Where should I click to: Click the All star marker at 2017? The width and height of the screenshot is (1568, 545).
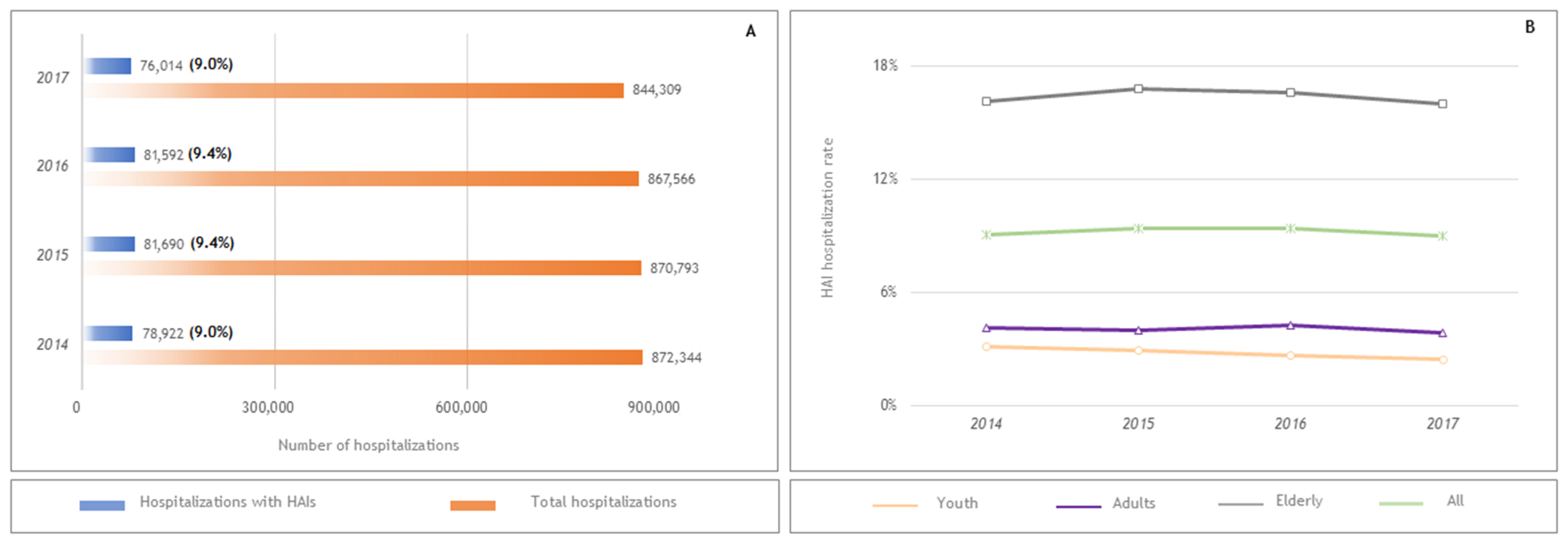(x=1442, y=236)
